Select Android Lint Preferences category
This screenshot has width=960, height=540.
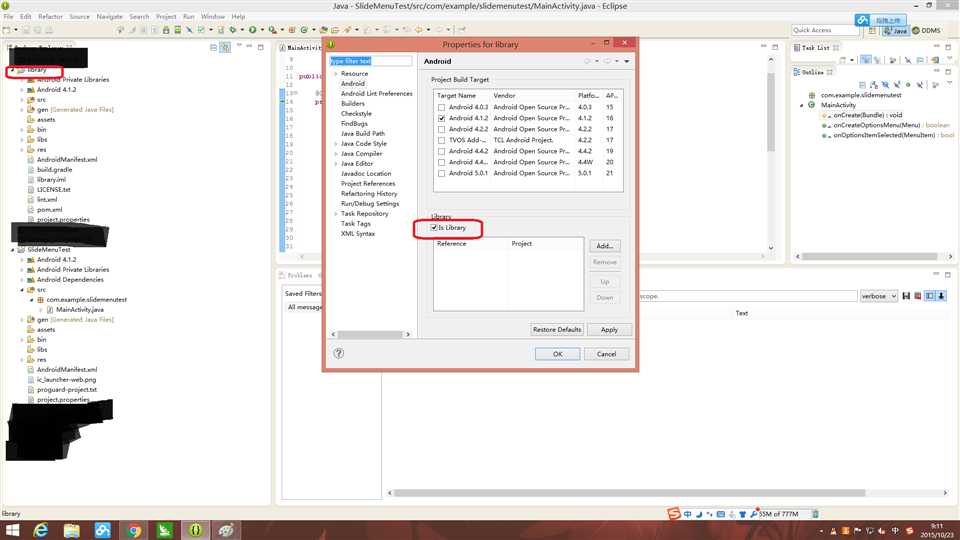pos(377,94)
